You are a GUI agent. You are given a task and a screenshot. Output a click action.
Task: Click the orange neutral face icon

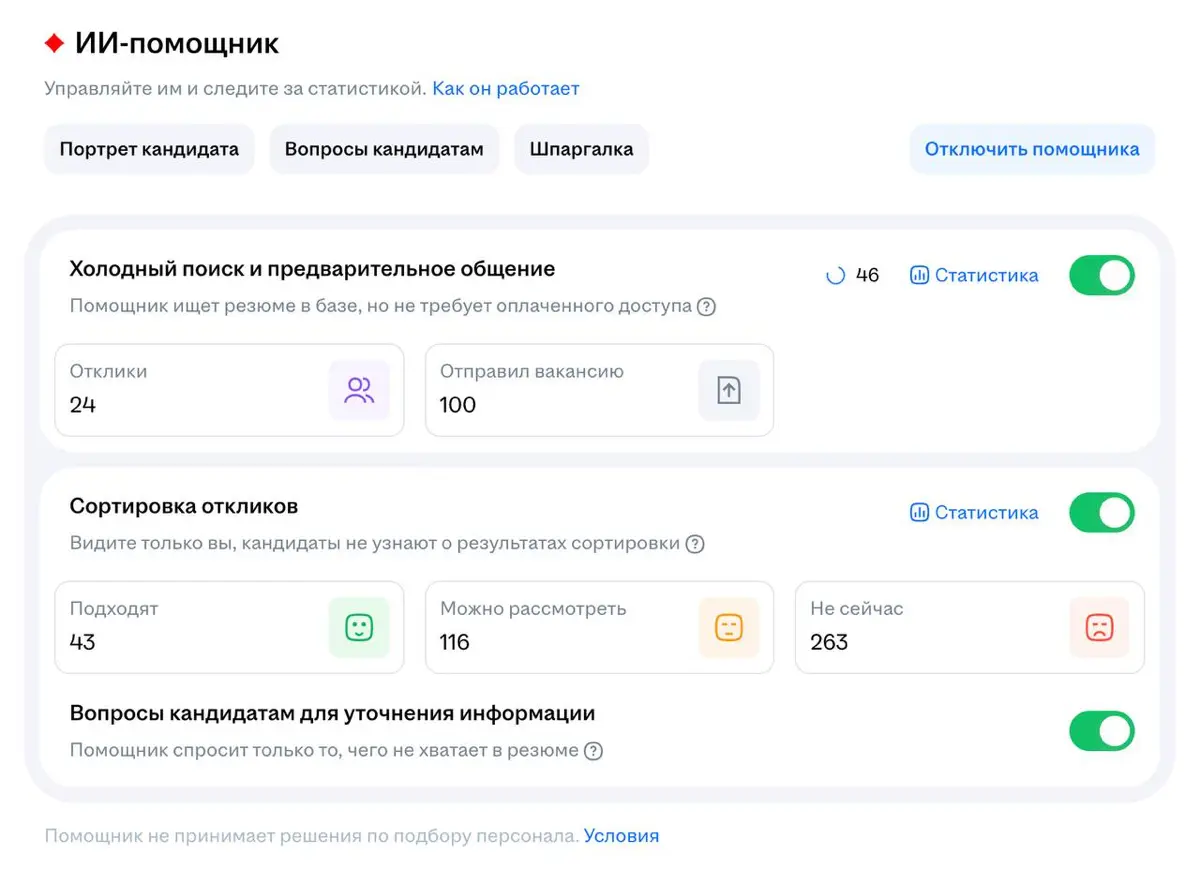(x=729, y=628)
